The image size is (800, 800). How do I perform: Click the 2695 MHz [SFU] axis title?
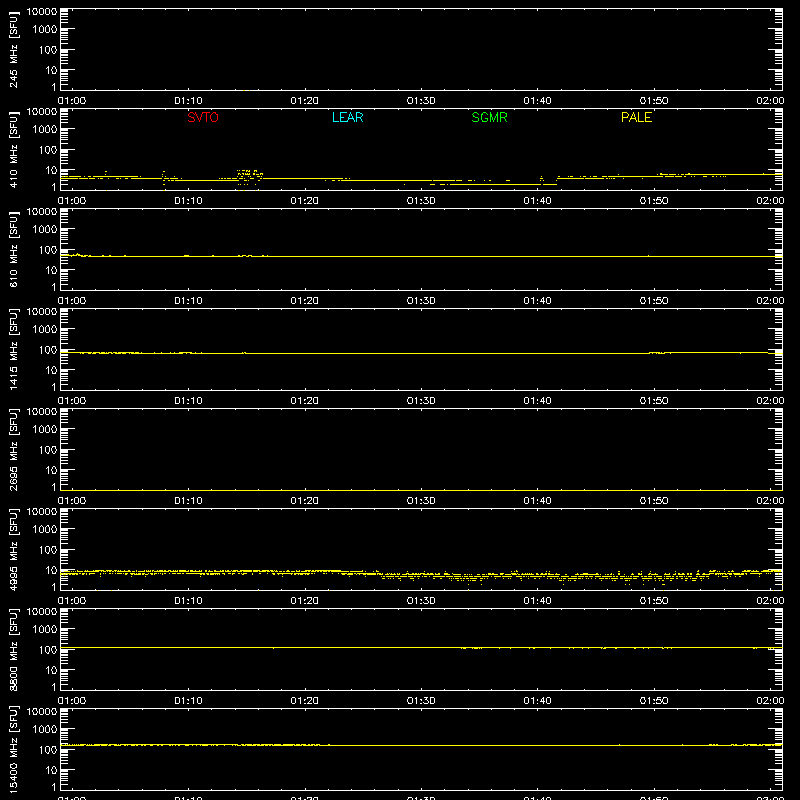tap(13, 449)
